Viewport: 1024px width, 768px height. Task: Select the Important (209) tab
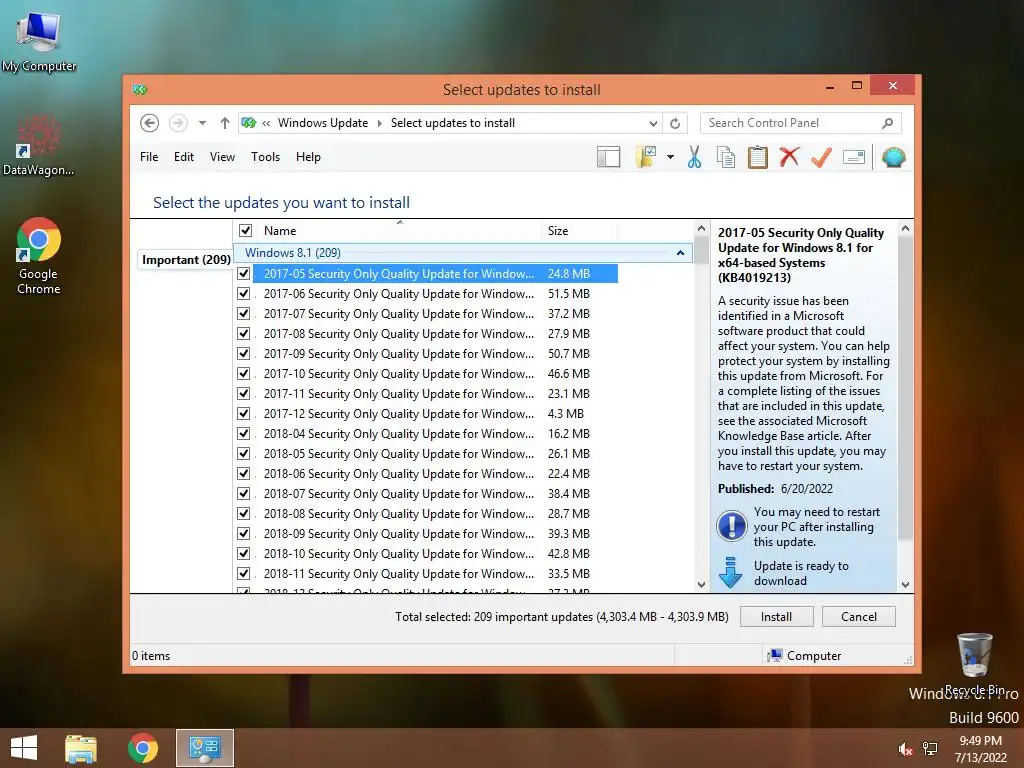[x=186, y=260]
